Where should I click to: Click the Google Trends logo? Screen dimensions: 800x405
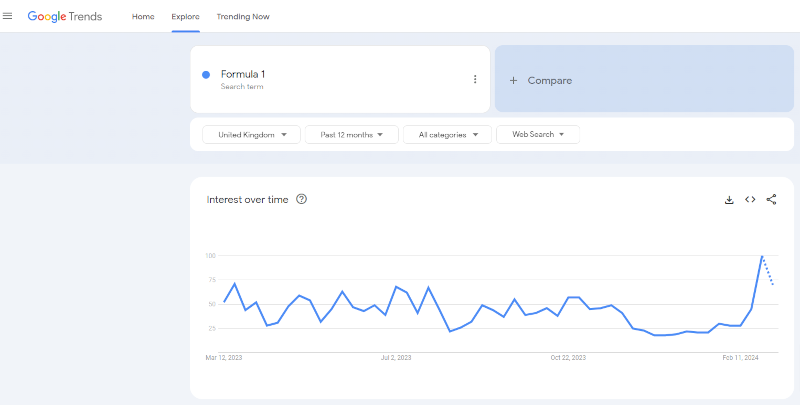[x=65, y=16]
